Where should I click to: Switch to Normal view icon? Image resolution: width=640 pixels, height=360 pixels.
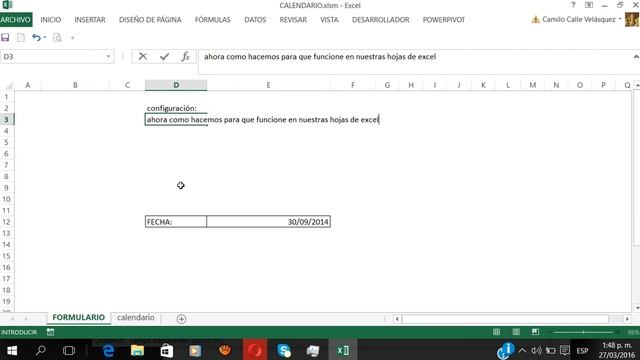click(x=496, y=332)
